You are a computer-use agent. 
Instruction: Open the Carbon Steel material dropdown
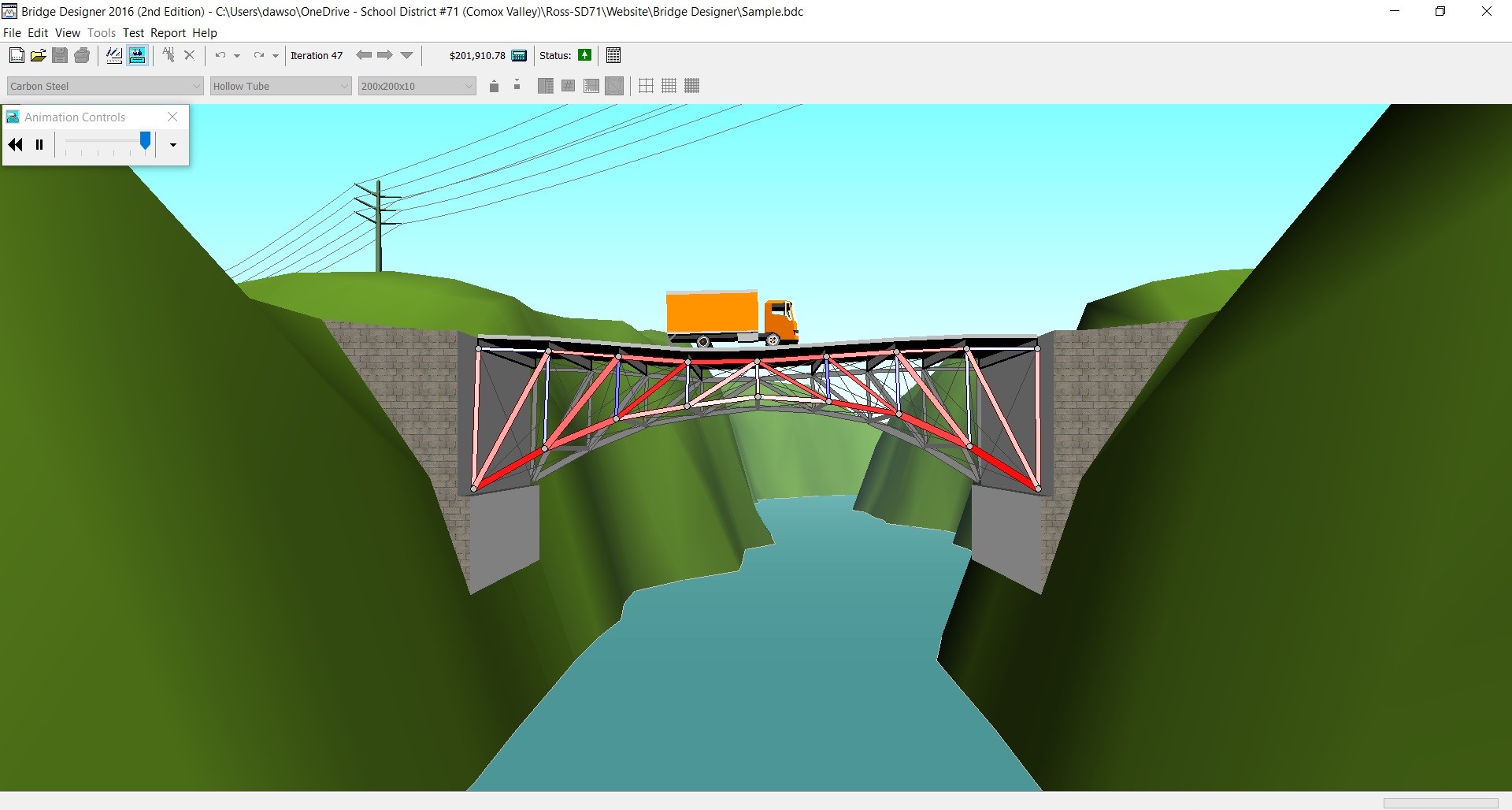195,85
